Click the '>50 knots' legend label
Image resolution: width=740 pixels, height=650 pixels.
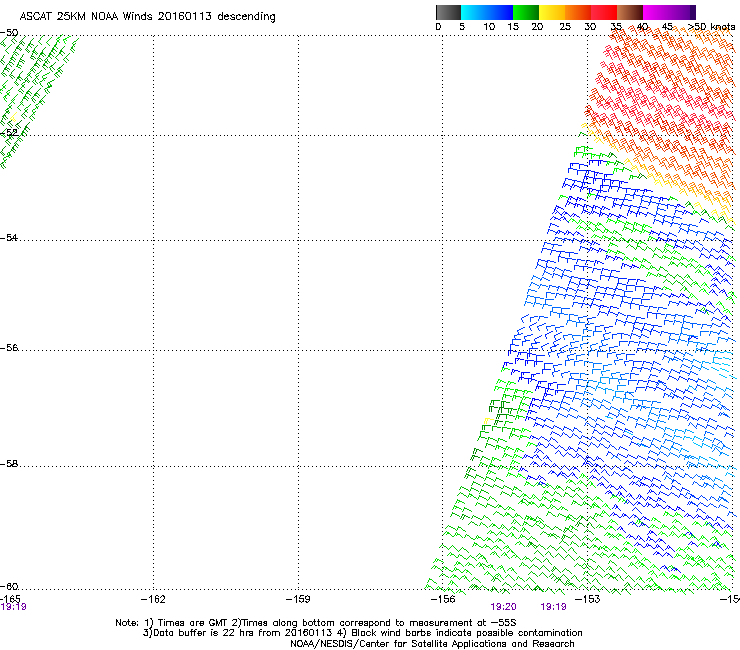[711, 27]
